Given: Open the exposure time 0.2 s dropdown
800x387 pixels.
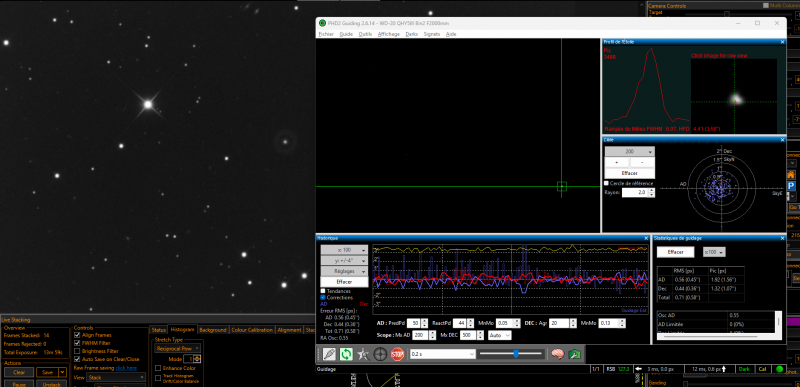Looking at the screenshot, I should pyautogui.click(x=442, y=354).
